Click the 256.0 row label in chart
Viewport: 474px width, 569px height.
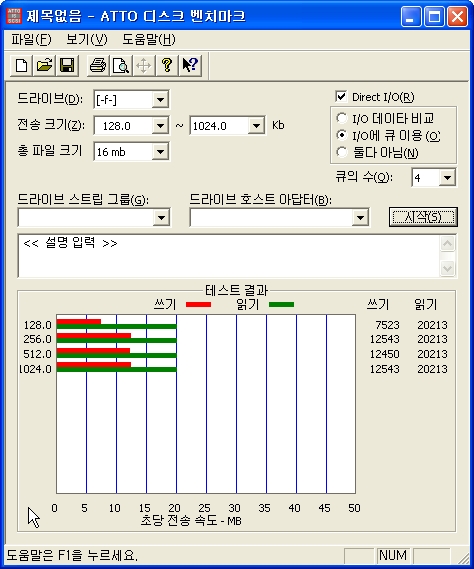click(37, 339)
